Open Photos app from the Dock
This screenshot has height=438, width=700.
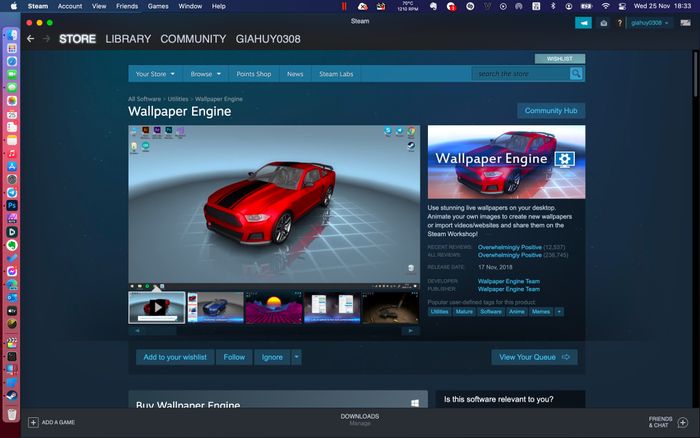click(x=12, y=100)
